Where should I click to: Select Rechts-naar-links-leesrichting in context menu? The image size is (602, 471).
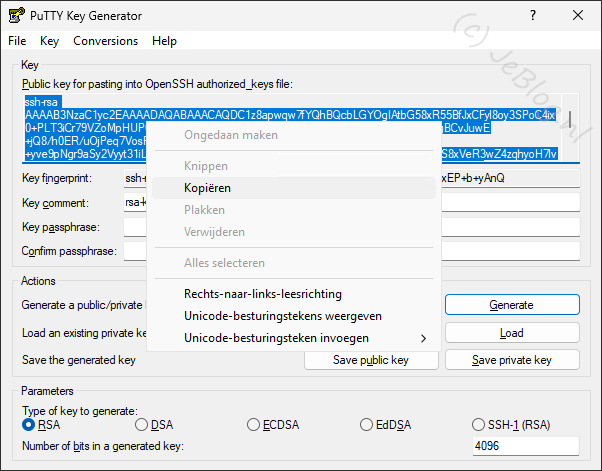[x=263, y=294]
